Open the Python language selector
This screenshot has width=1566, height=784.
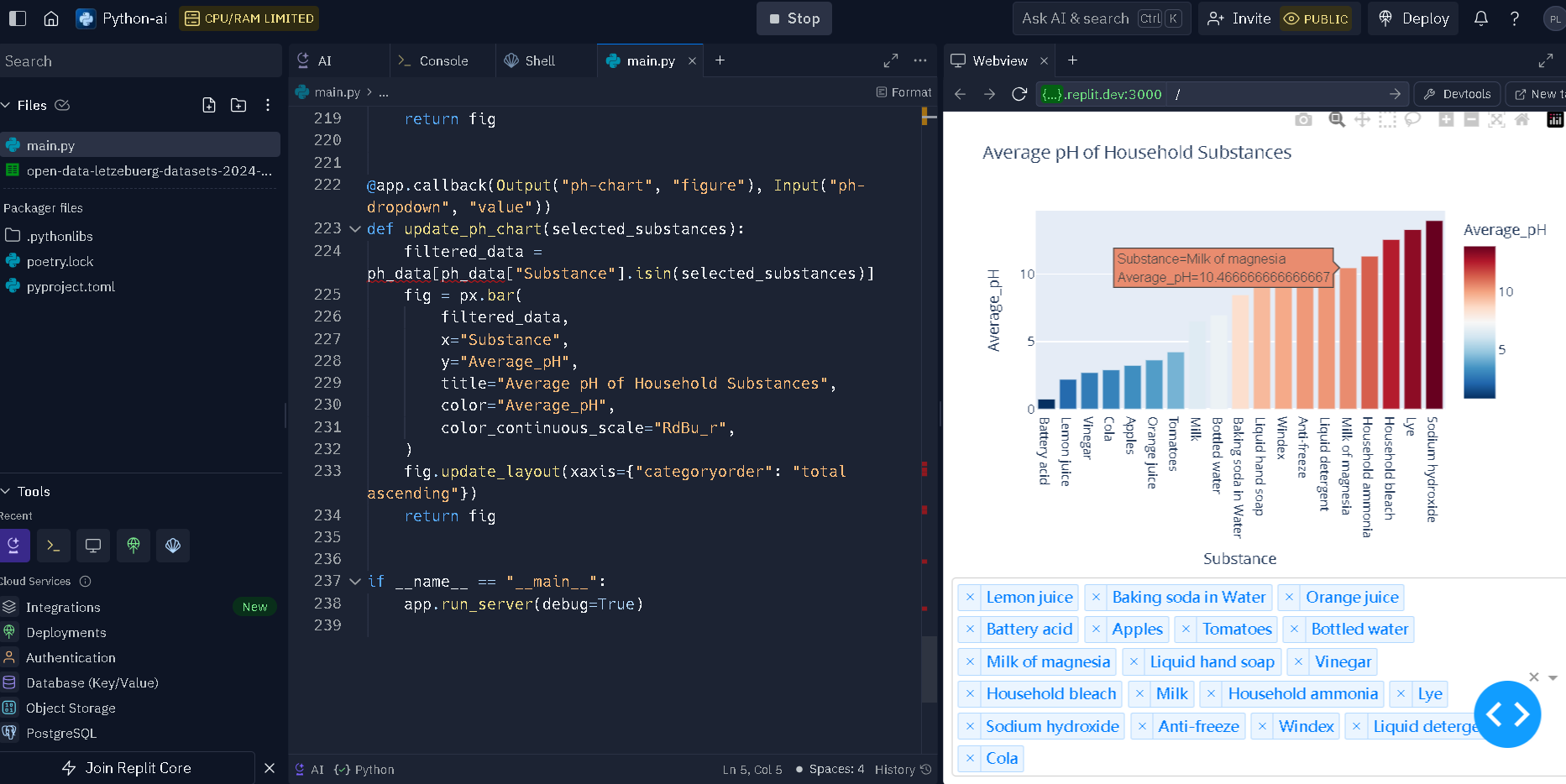364,769
